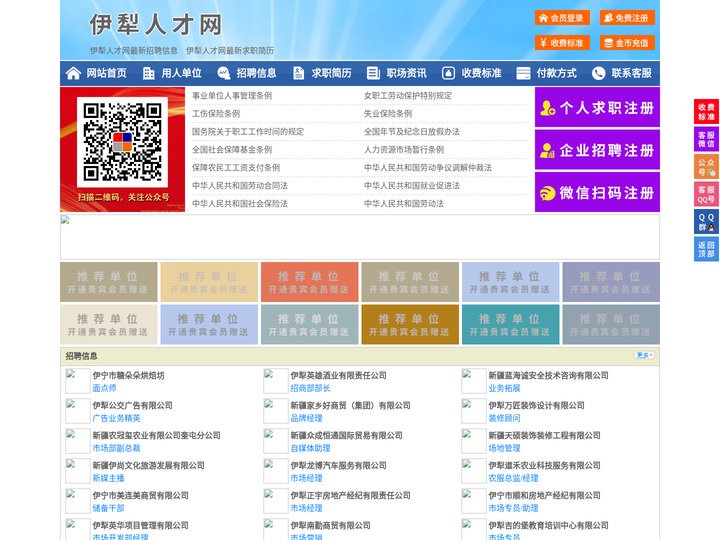Open 伊犁公交广告有限公司 listing
Viewport: 720px width, 540px height.
[x=132, y=405]
